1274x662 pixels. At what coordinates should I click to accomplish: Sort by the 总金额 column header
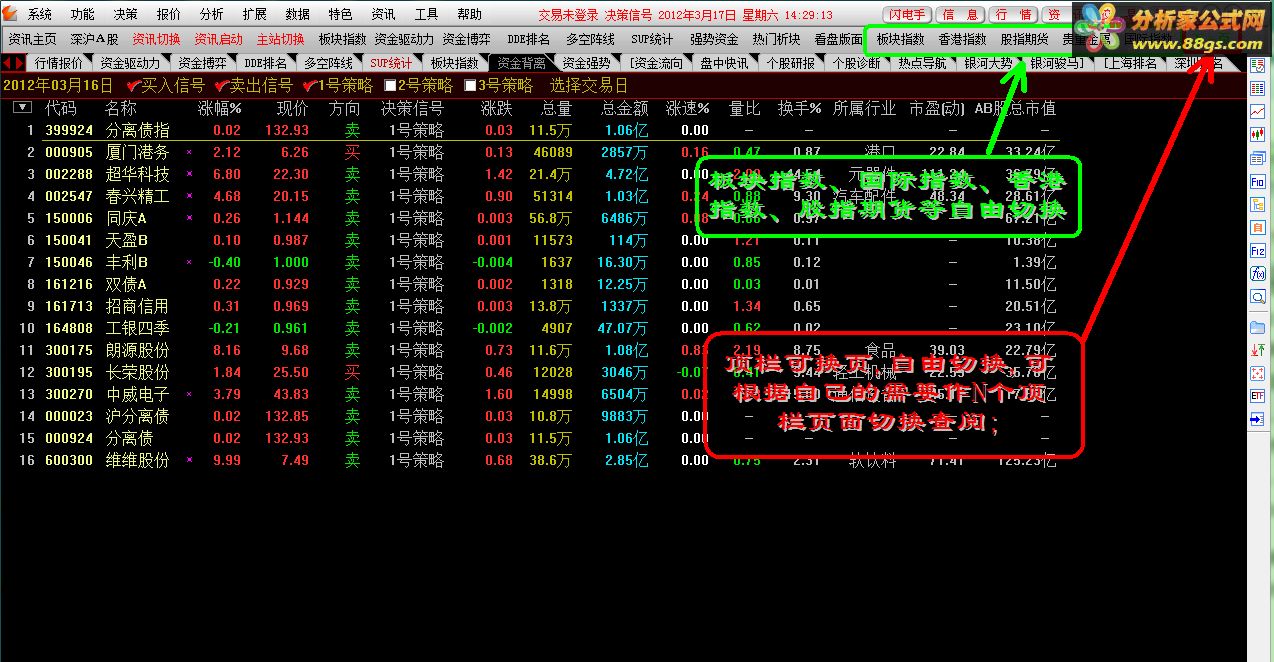(x=625, y=108)
